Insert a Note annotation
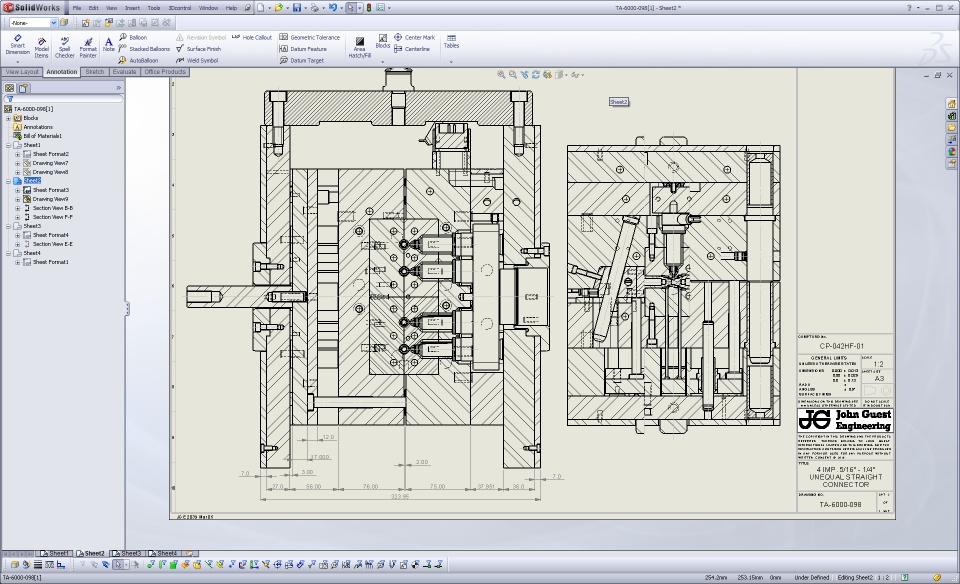This screenshot has height=584, width=960. pyautogui.click(x=108, y=45)
